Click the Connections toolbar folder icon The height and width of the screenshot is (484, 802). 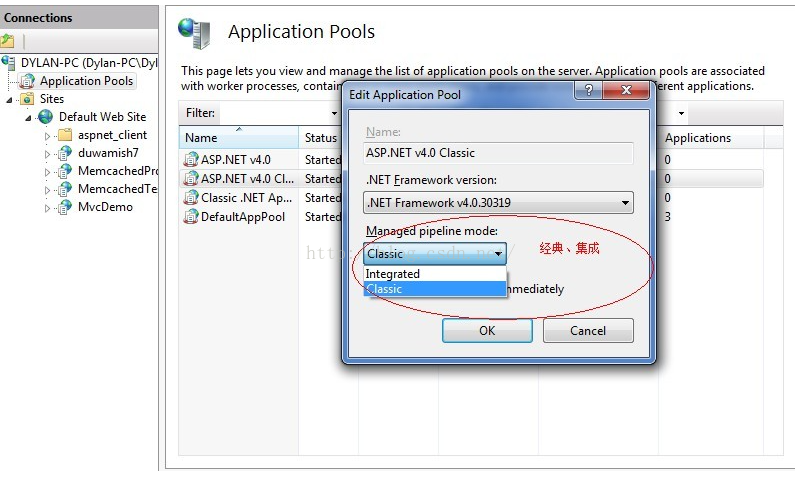(7, 40)
